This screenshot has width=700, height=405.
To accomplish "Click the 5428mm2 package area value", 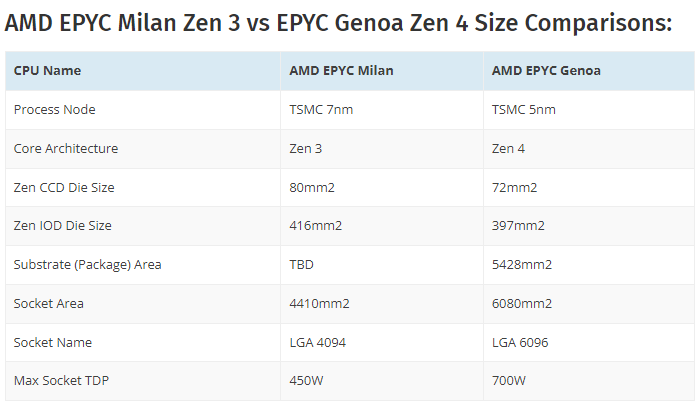I will (522, 264).
